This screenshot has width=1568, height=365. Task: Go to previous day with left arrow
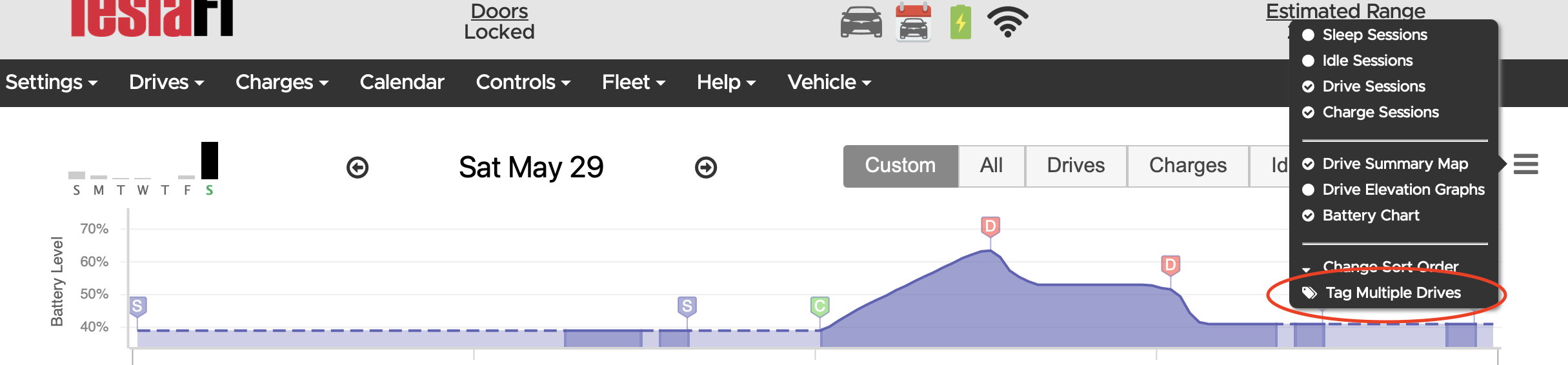tap(357, 168)
